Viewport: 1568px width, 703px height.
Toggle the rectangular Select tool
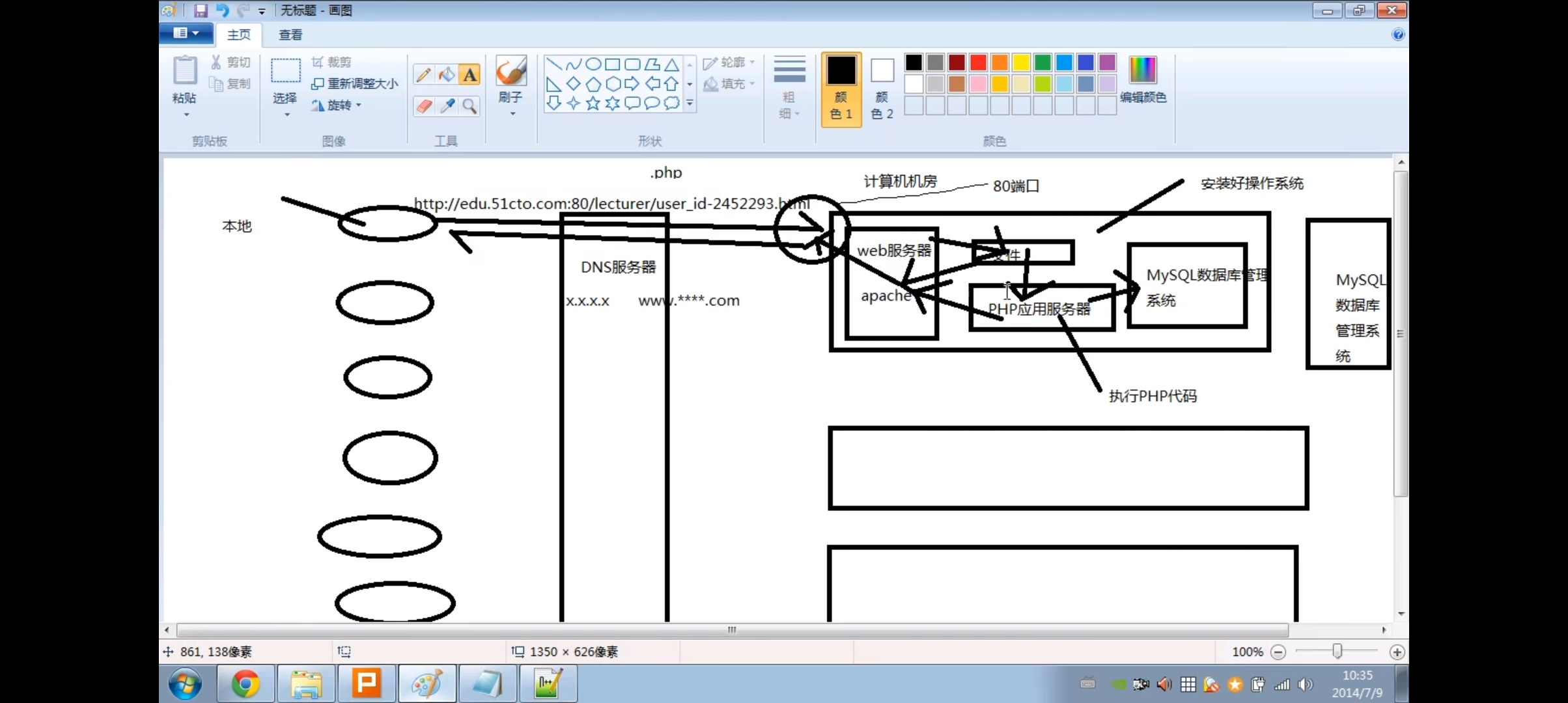(285, 72)
